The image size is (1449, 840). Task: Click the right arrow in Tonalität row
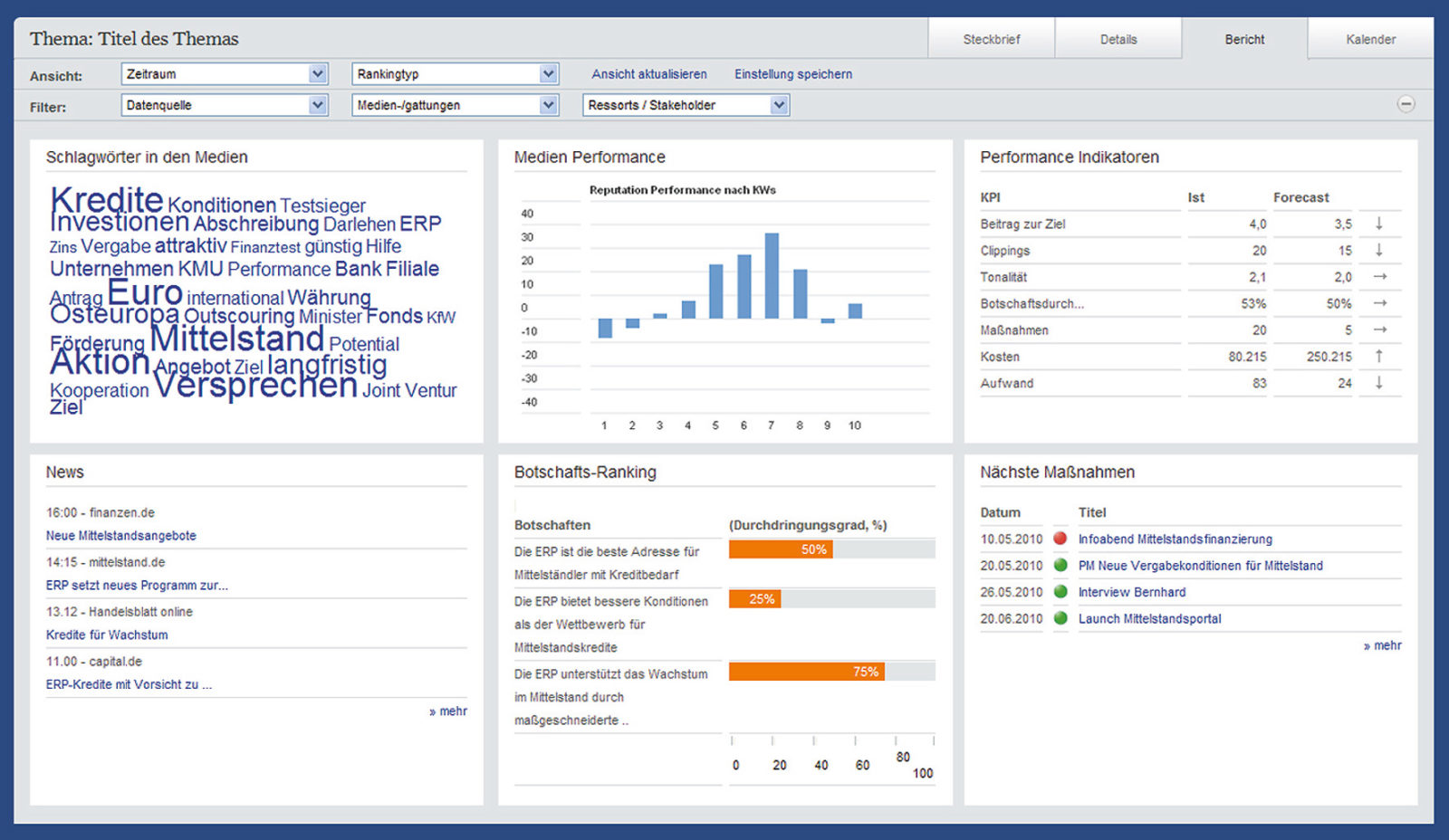coord(1380,277)
